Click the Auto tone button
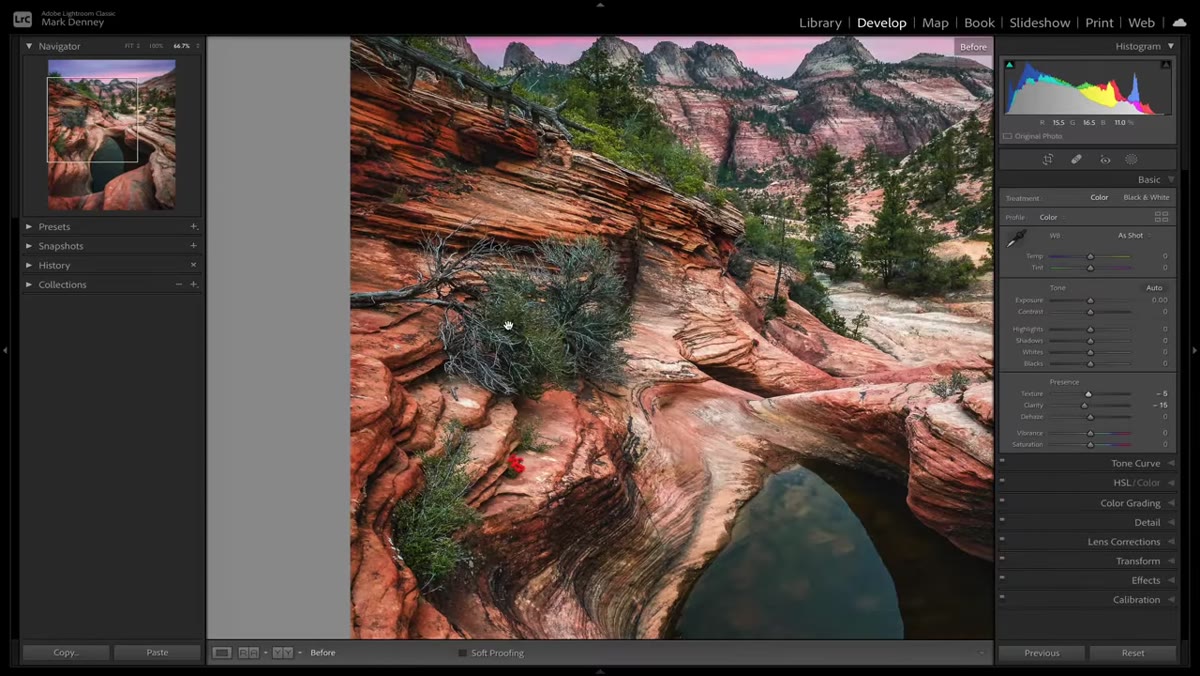1200x676 pixels. point(1154,288)
